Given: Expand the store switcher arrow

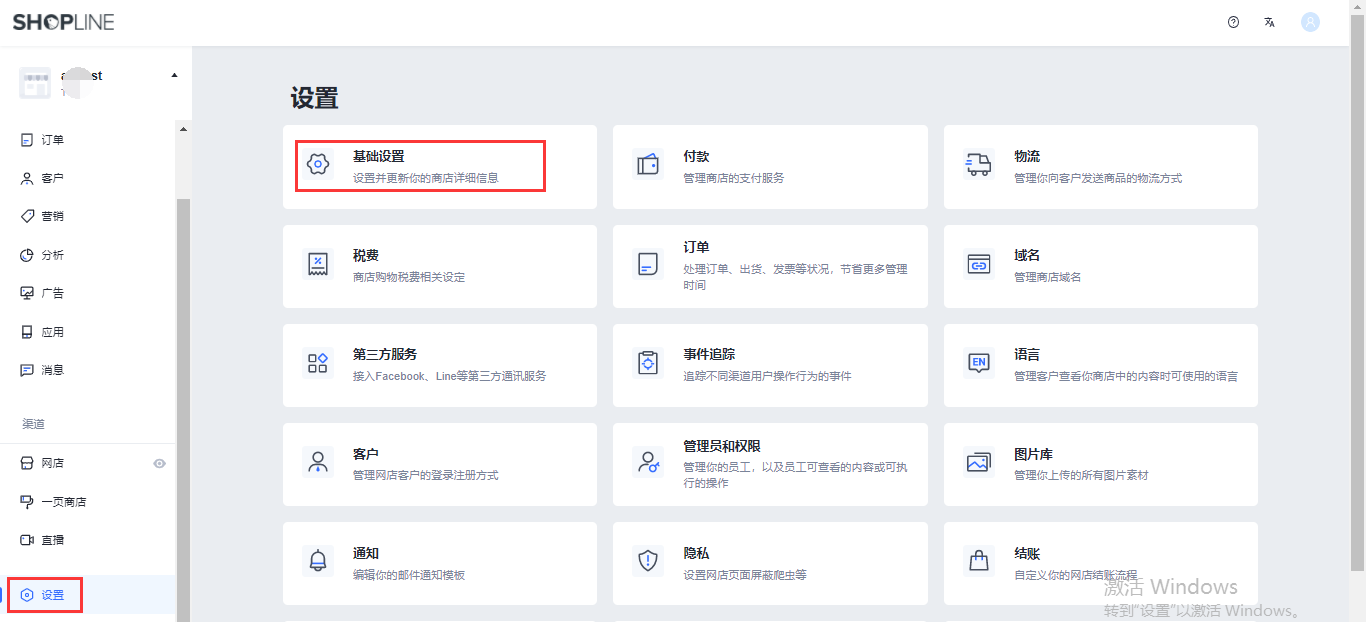Looking at the screenshot, I should pyautogui.click(x=174, y=75).
